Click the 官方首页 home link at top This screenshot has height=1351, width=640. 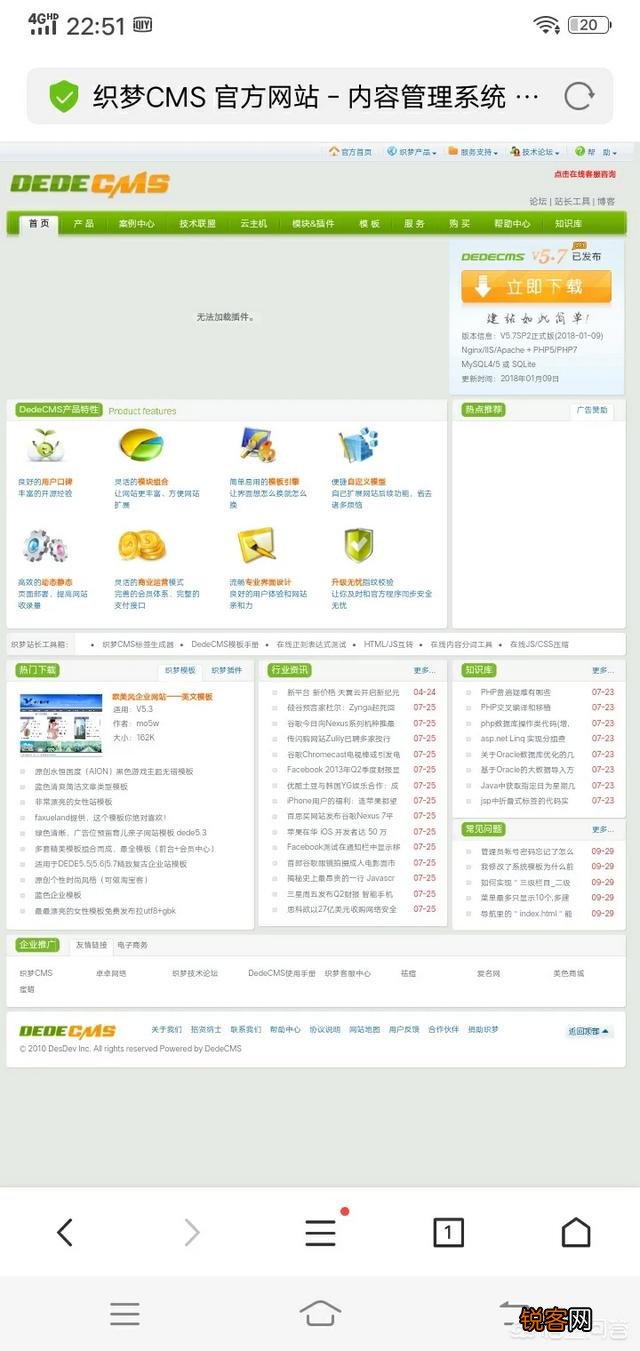coord(350,152)
